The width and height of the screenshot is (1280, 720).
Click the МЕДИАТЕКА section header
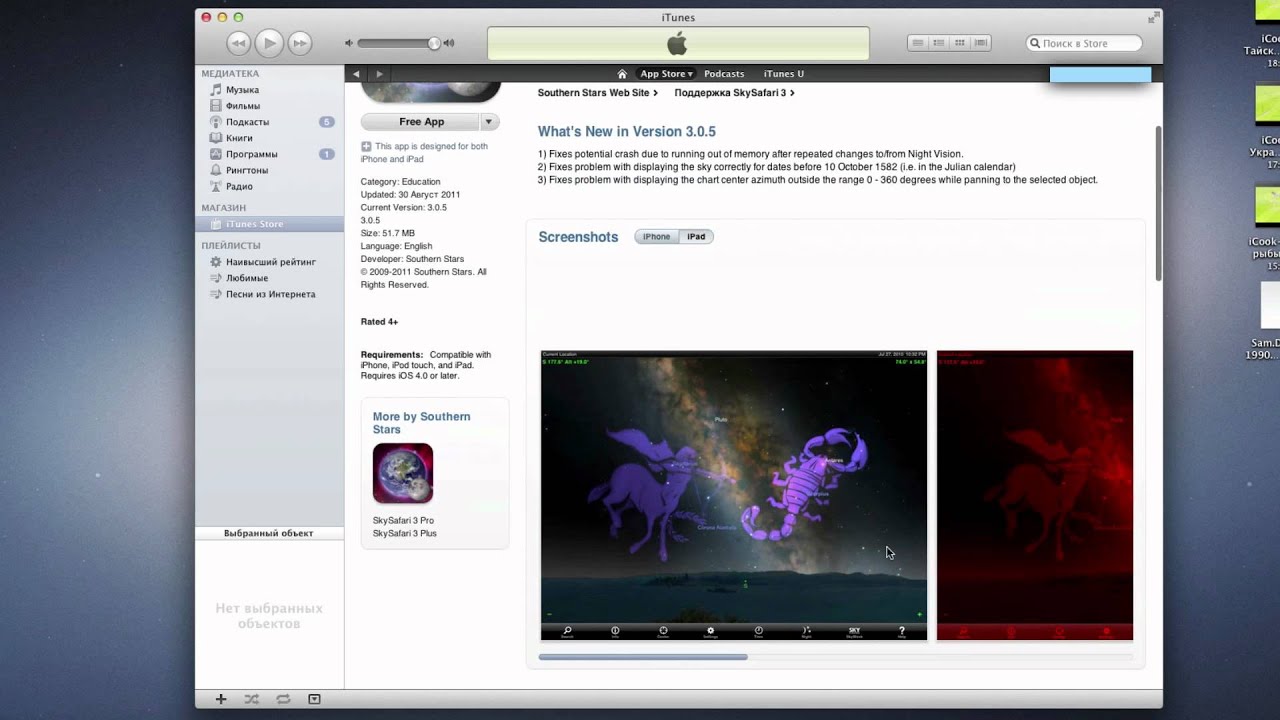(230, 74)
